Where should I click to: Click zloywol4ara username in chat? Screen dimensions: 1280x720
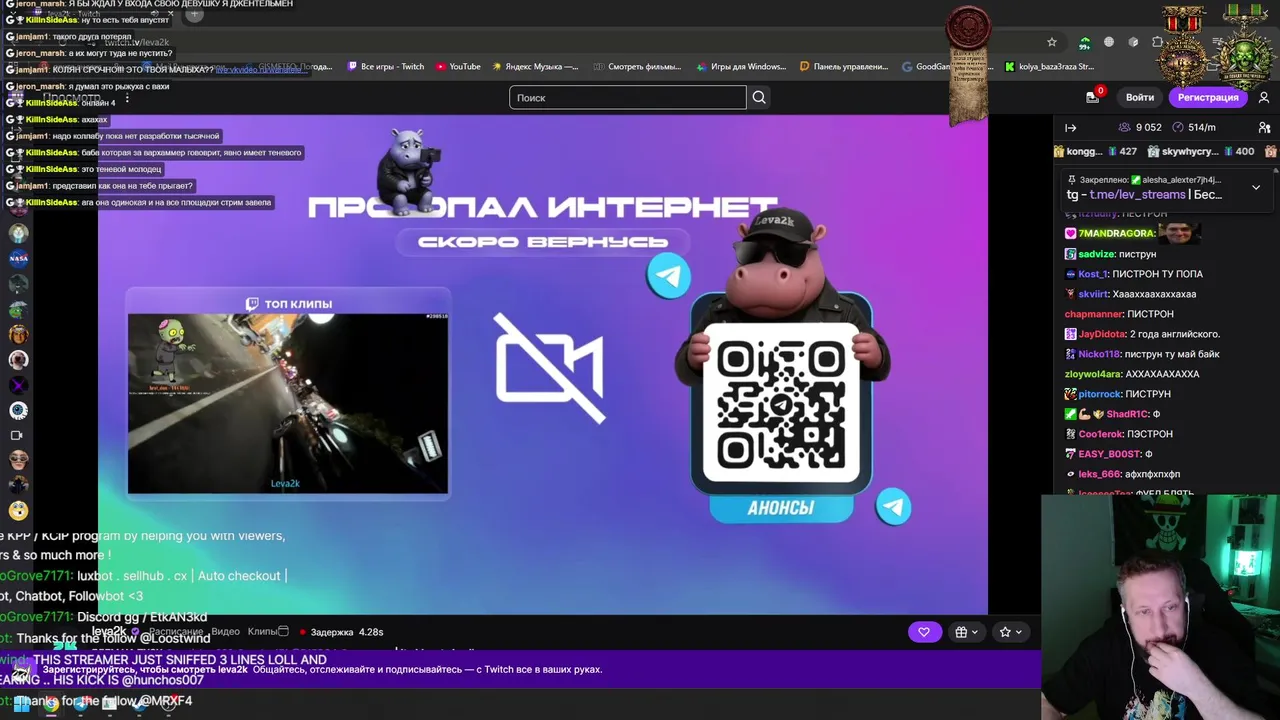(x=1093, y=374)
